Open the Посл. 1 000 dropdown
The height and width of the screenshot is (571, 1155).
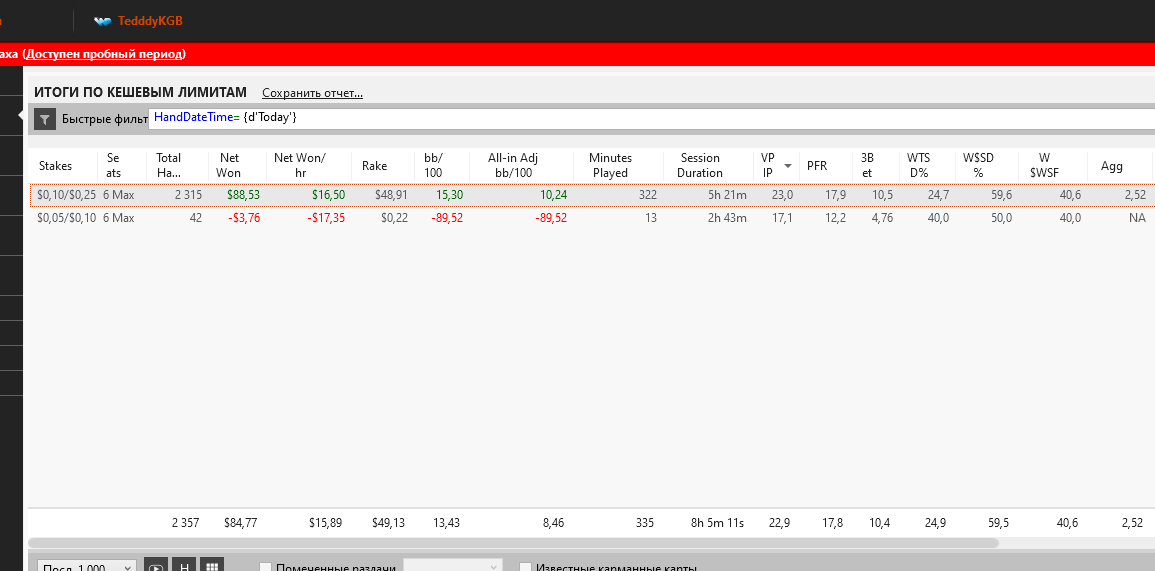point(86,567)
